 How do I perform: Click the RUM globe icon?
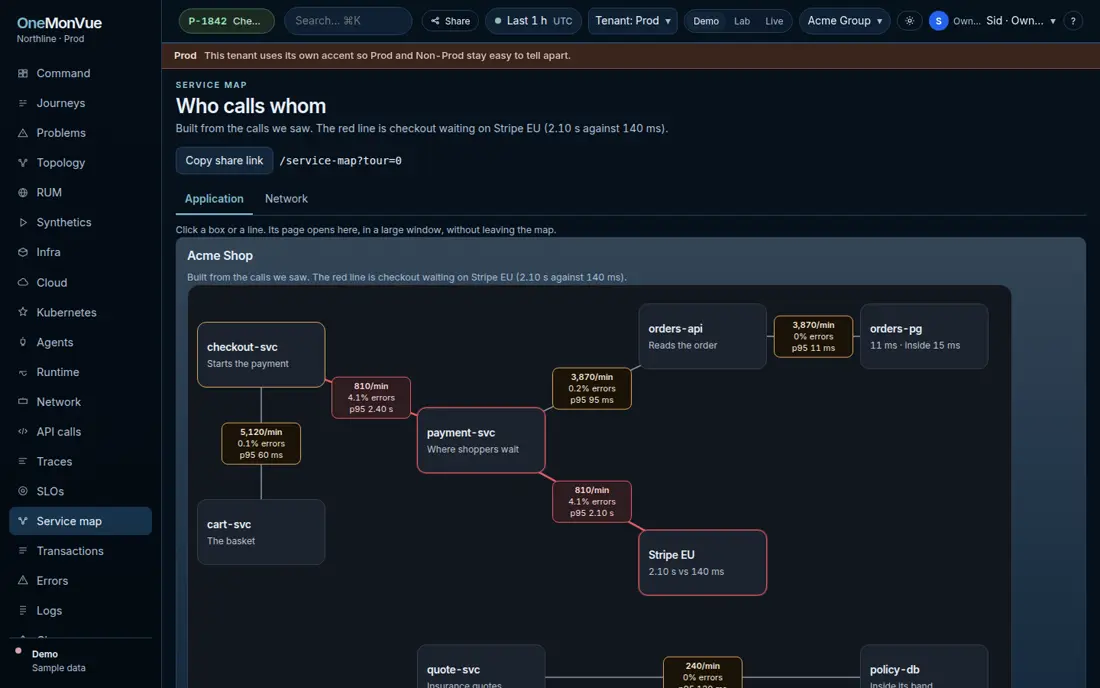coord(22,192)
